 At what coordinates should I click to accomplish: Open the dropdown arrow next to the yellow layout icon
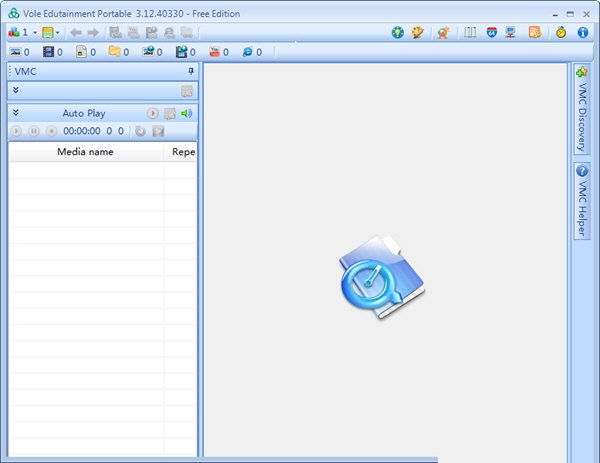click(57, 33)
